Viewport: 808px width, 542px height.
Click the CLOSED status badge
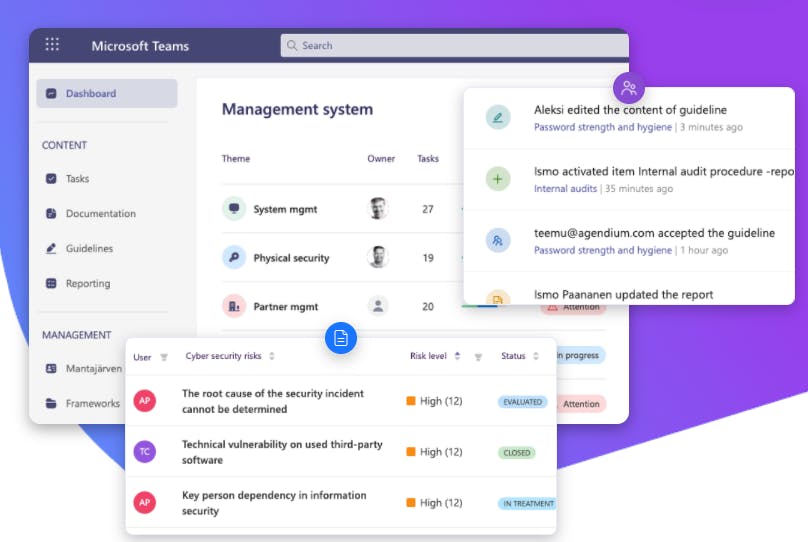coord(517,453)
